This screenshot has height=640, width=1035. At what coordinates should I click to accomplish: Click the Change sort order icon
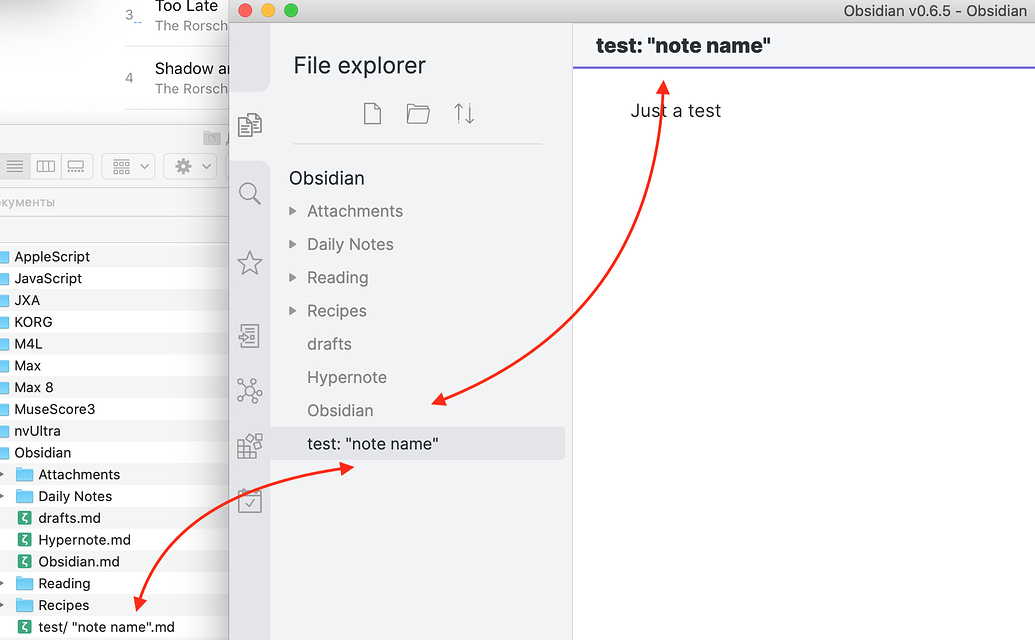pos(464,113)
